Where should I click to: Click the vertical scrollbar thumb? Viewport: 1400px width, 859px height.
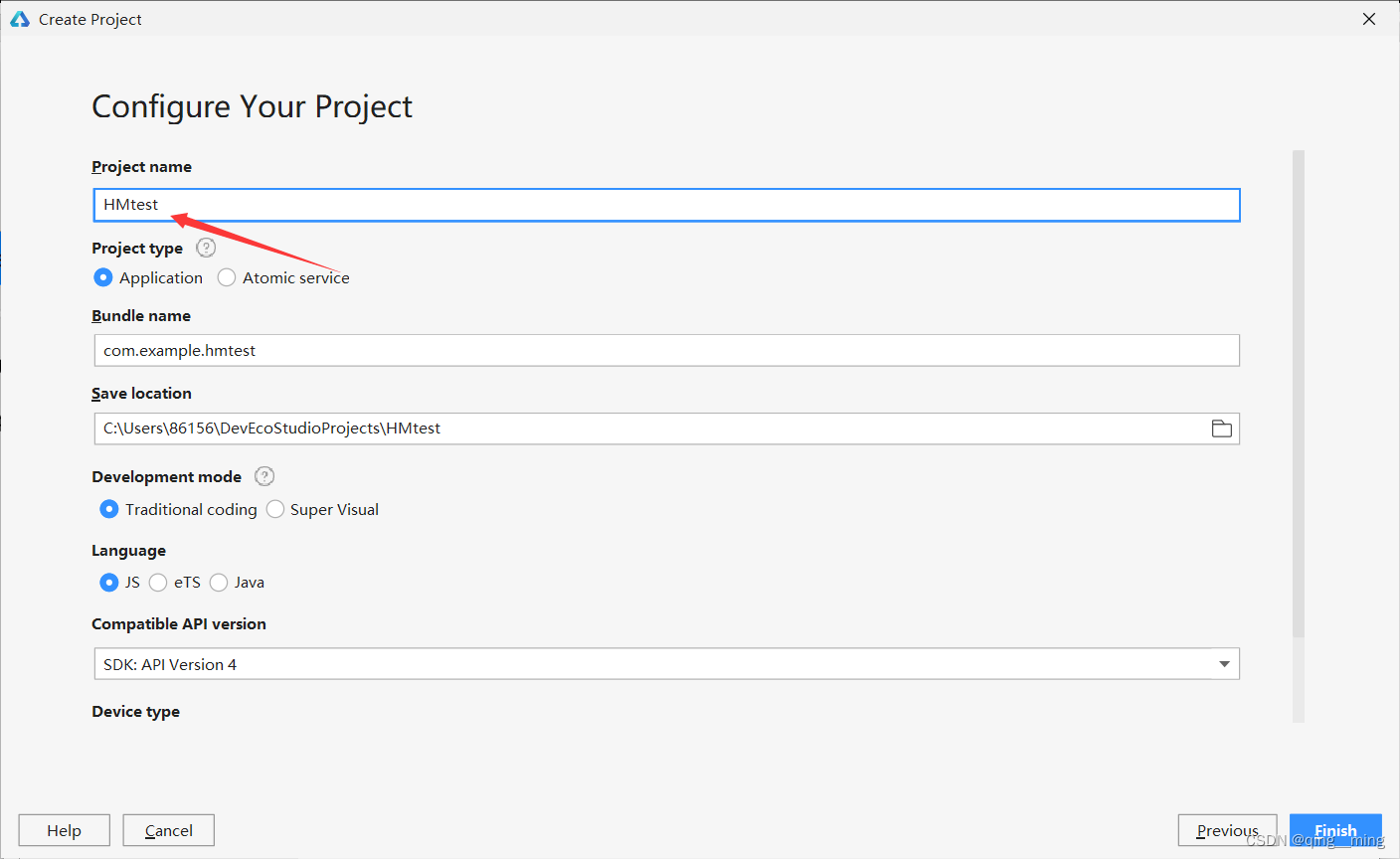tap(1299, 394)
